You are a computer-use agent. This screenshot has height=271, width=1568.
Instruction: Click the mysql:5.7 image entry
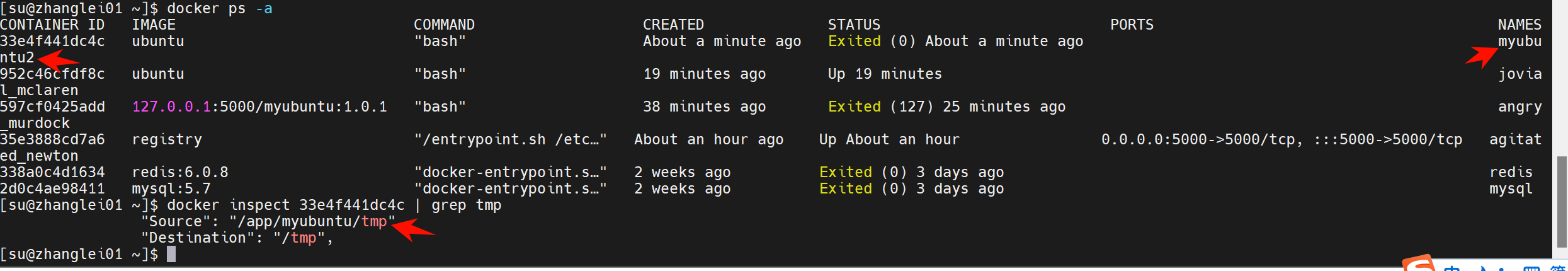(x=171, y=188)
